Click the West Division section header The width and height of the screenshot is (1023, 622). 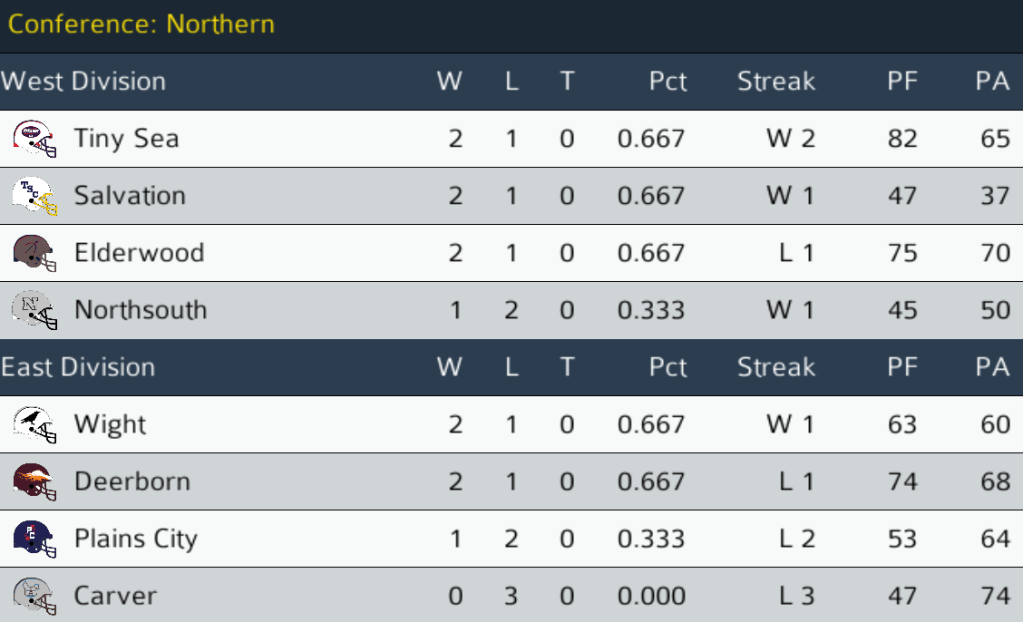83,82
